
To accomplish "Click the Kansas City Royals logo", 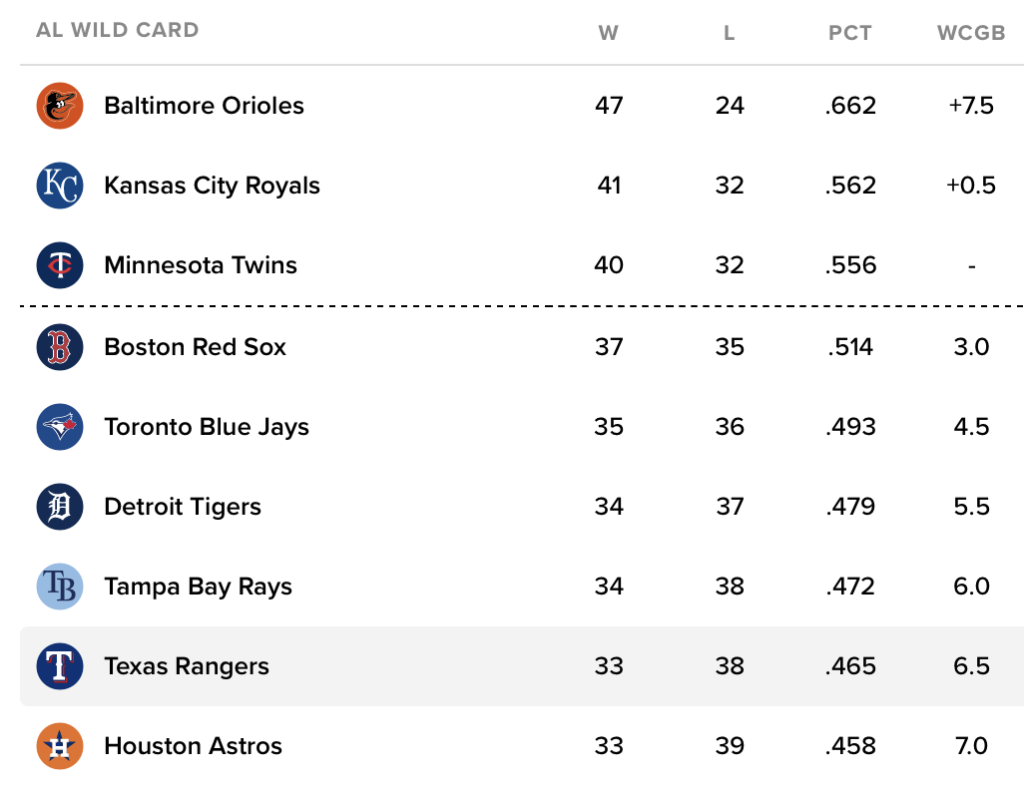I will click(60, 186).
